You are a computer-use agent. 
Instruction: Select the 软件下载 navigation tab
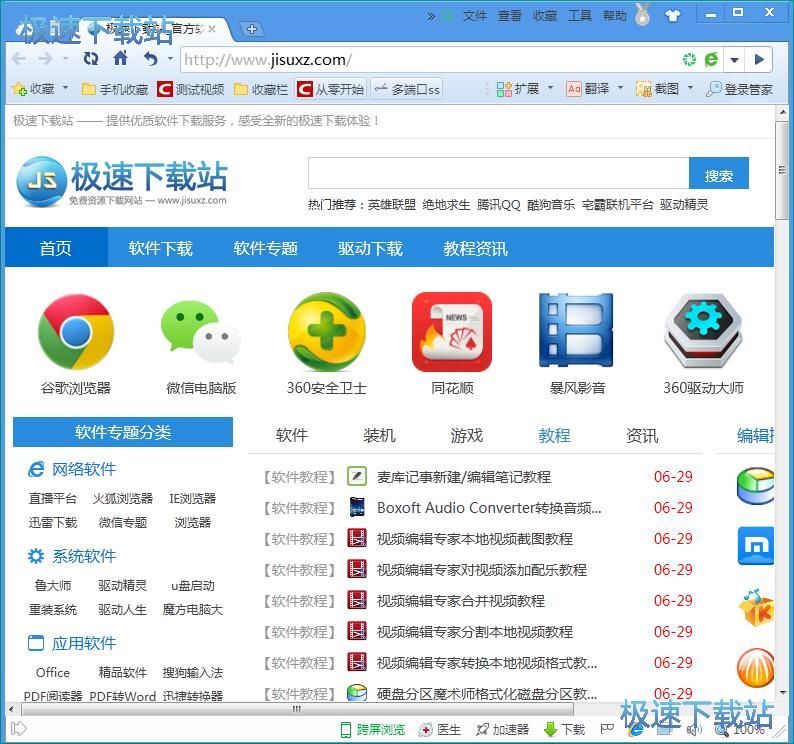[161, 248]
